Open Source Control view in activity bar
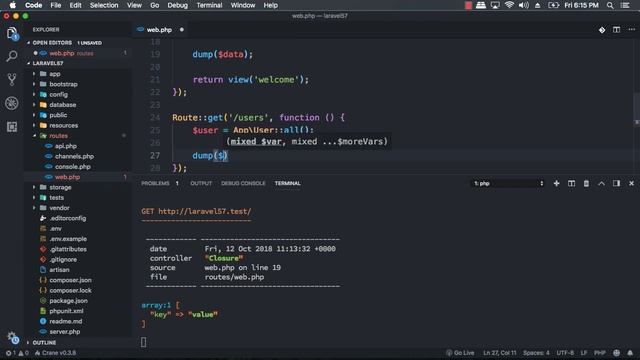Image resolution: width=640 pixels, height=360 pixels. coord(12,79)
